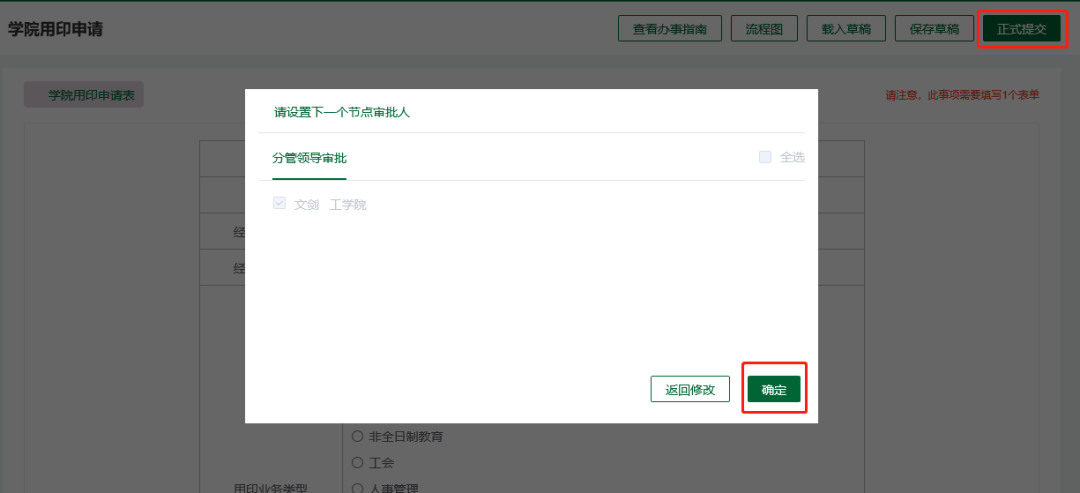The height and width of the screenshot is (493, 1080).
Task: Click the 载入草稿 button
Action: coord(845,29)
